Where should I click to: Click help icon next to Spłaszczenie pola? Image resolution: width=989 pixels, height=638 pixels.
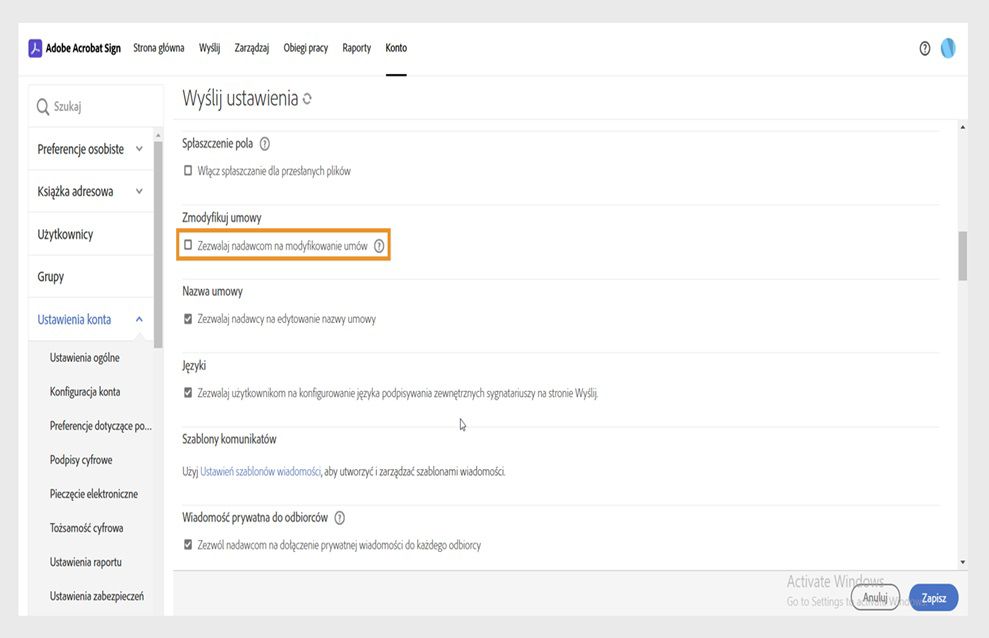coord(264,144)
